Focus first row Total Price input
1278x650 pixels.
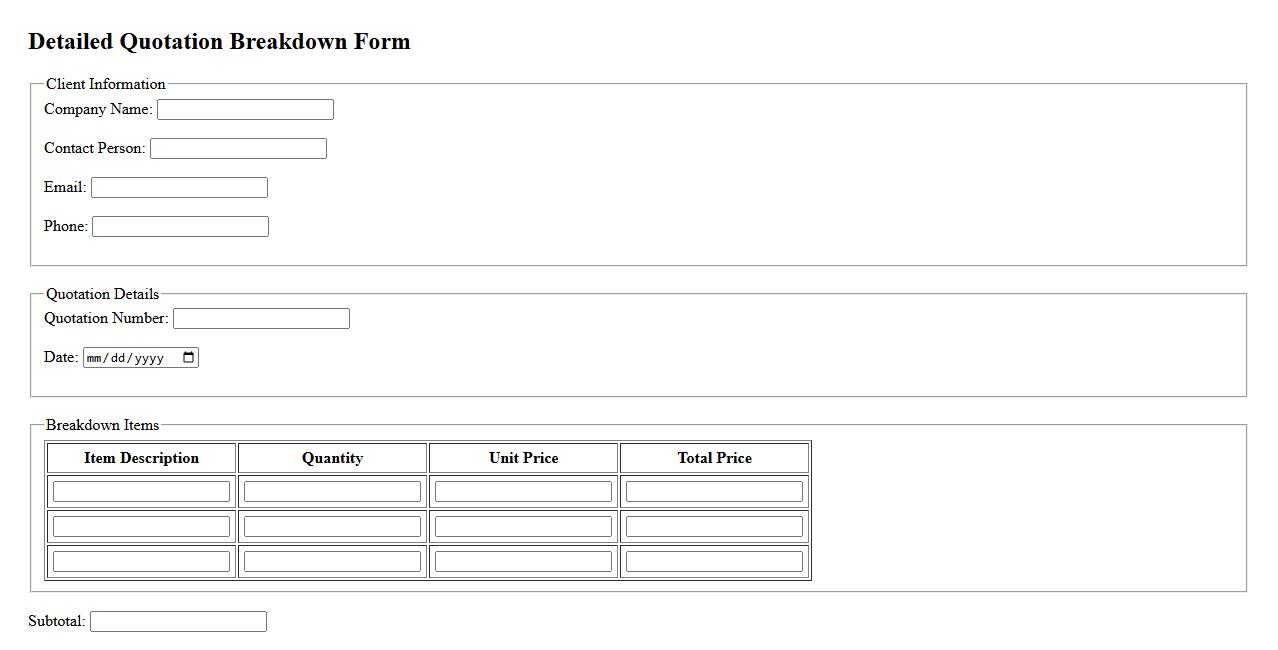tap(714, 492)
